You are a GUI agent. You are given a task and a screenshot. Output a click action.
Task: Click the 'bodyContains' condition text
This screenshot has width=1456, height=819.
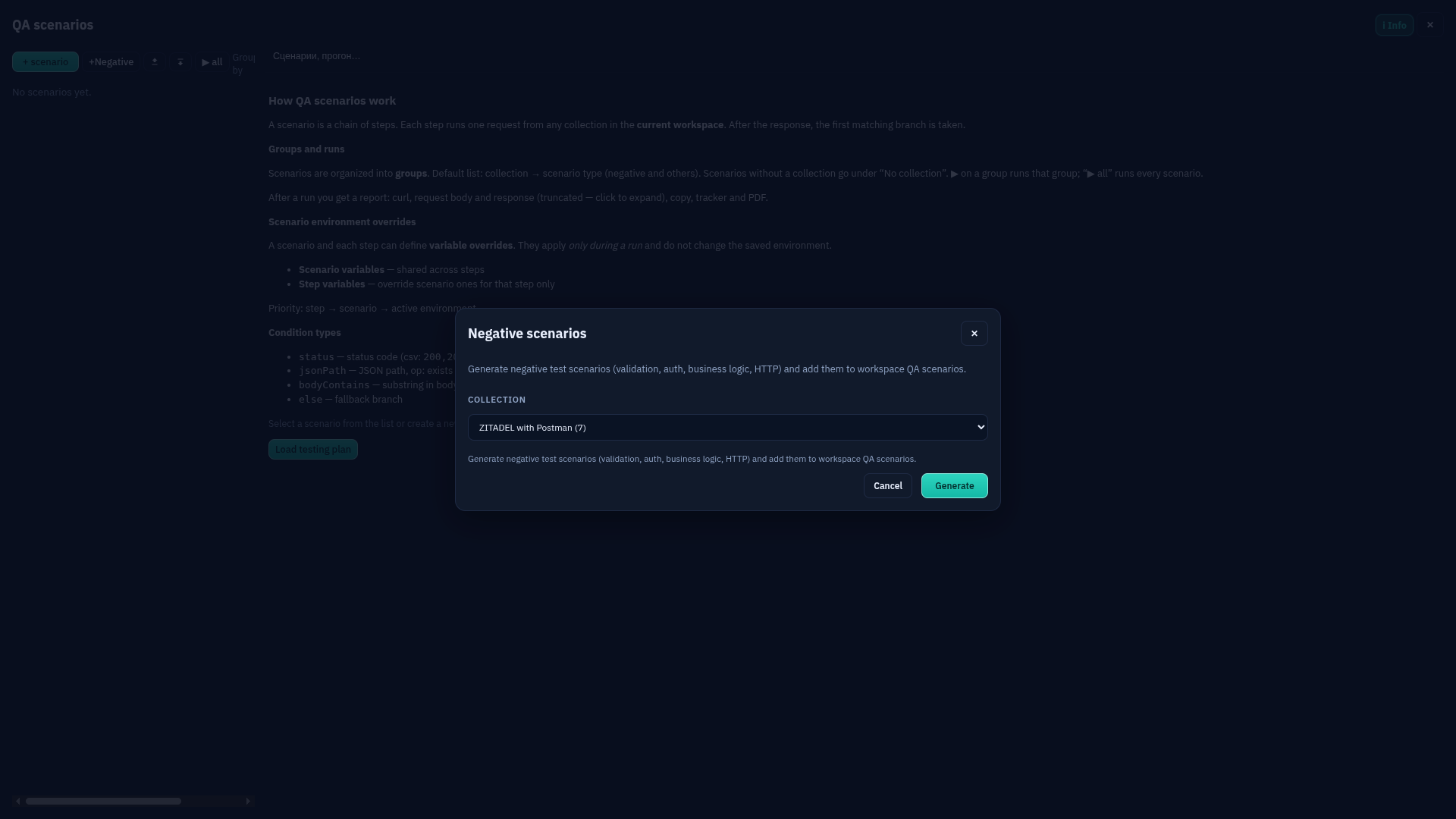point(334,385)
